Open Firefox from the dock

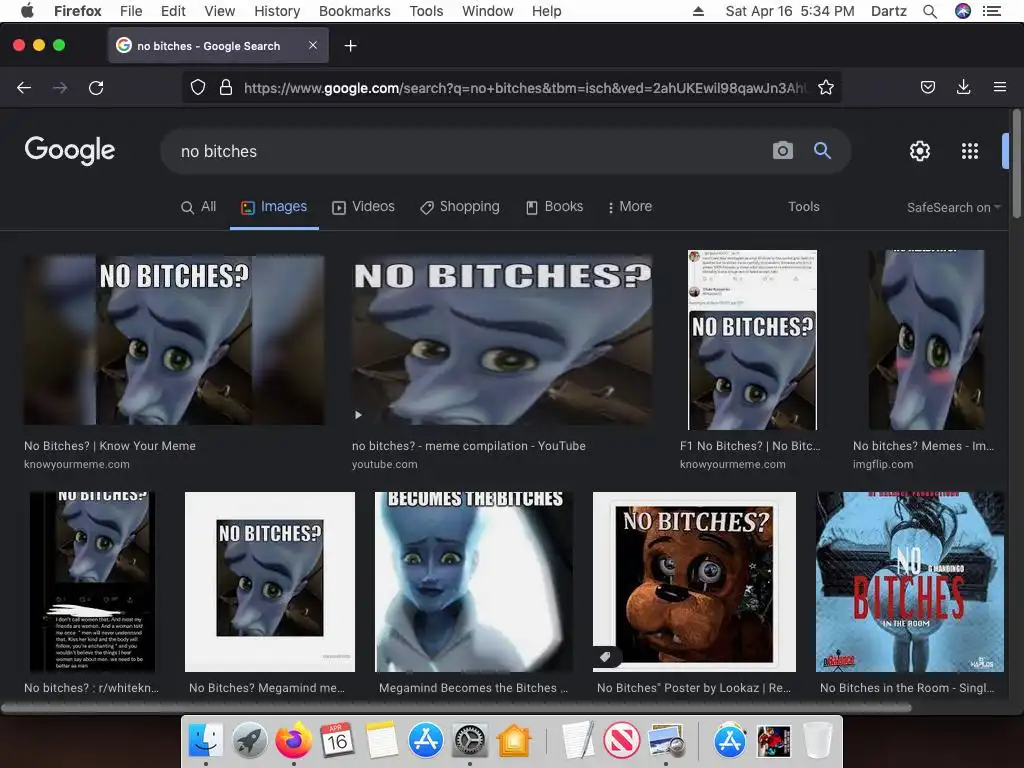coord(293,741)
